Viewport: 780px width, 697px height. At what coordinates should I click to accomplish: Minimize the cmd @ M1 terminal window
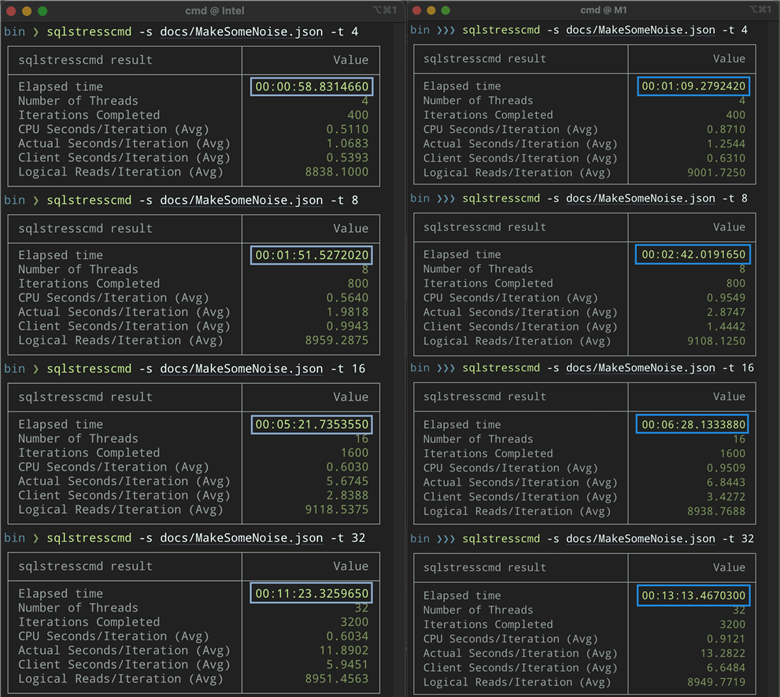click(431, 10)
